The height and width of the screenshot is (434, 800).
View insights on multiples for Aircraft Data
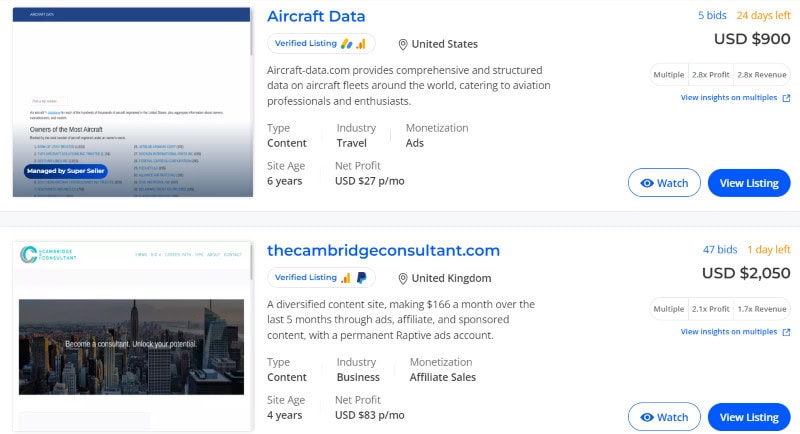click(729, 98)
